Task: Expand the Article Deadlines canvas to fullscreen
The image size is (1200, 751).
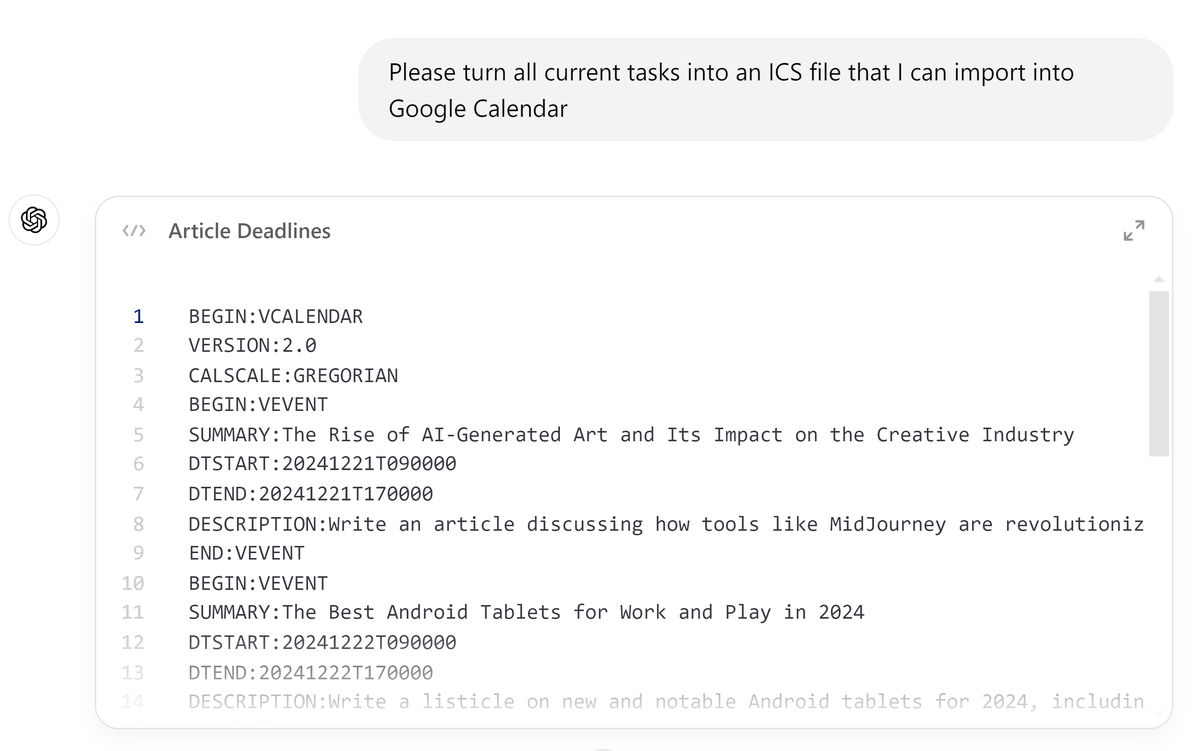Action: tap(1133, 231)
